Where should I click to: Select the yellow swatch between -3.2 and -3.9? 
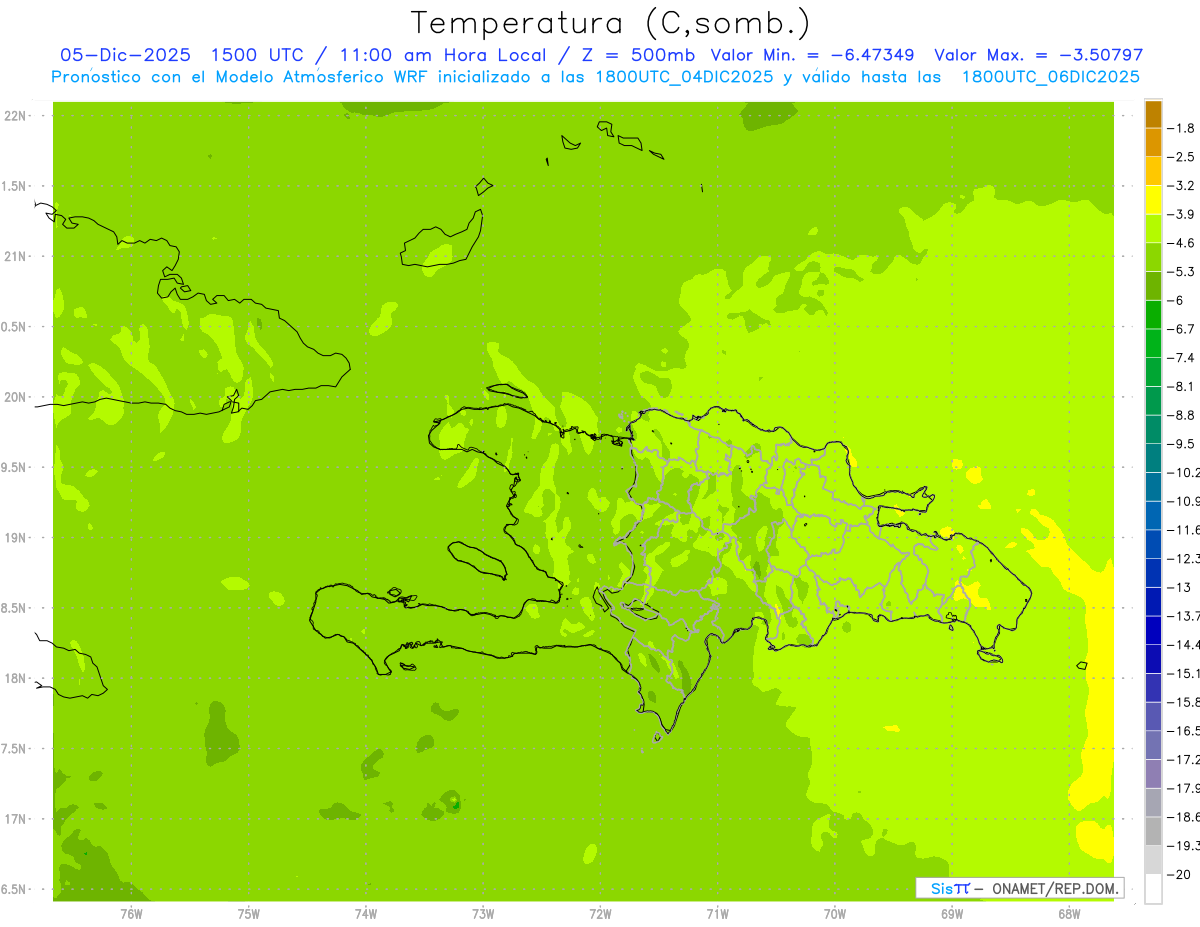click(1153, 200)
